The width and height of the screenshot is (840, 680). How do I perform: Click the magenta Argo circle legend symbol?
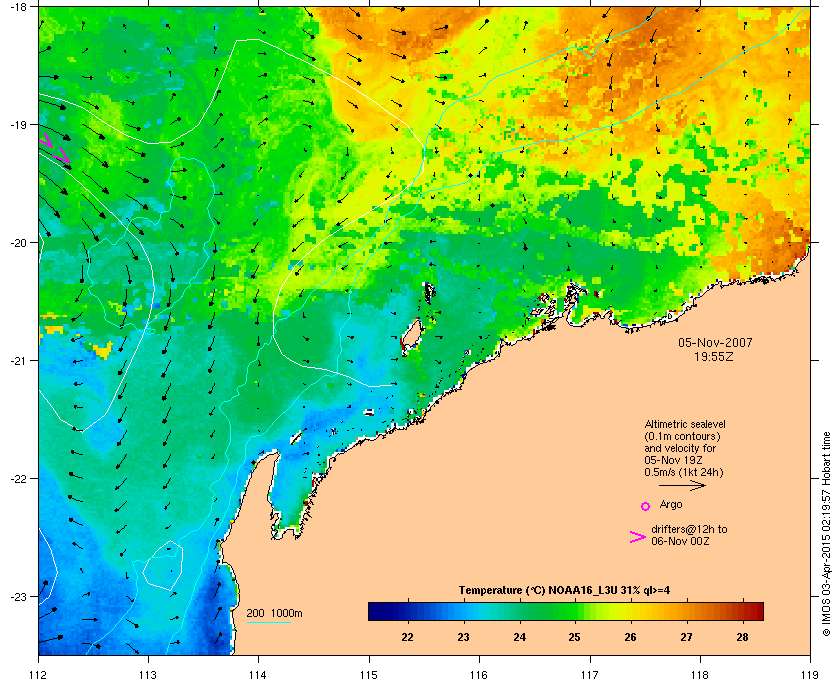(x=646, y=506)
